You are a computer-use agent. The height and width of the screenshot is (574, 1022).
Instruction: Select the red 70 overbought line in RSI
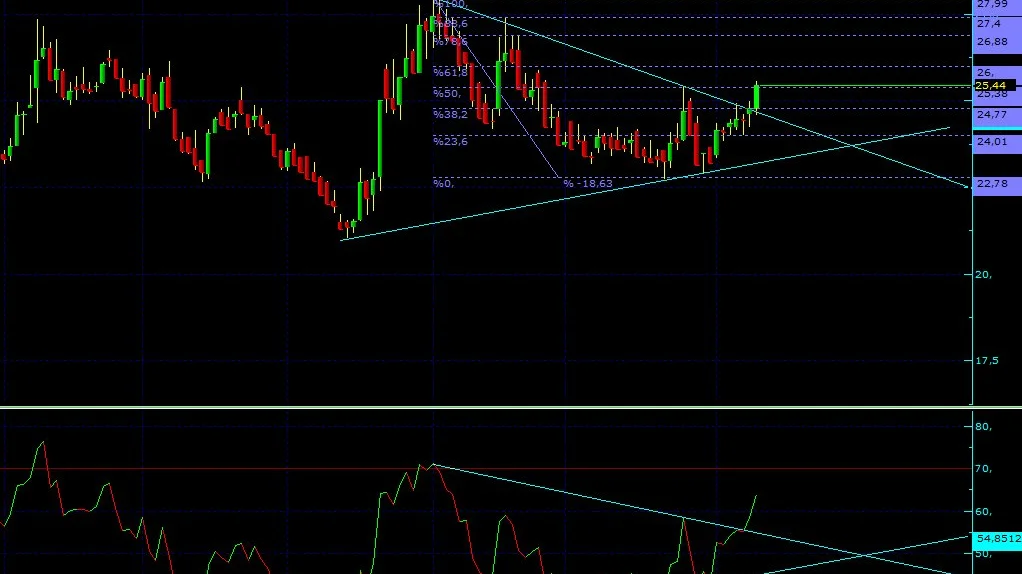click(x=486, y=468)
